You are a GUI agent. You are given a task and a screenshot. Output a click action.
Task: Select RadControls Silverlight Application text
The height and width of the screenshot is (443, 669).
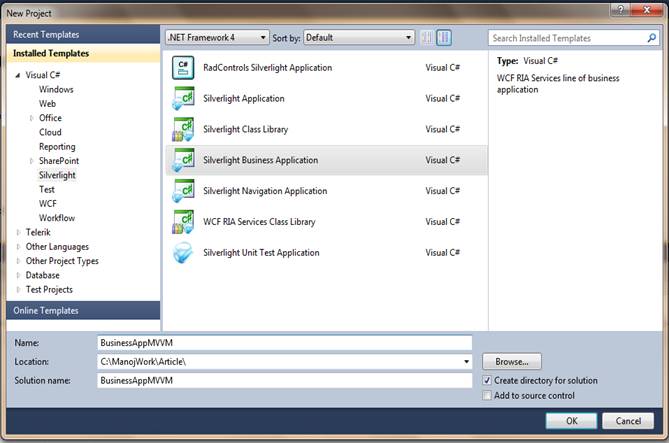pyautogui.click(x=268, y=68)
